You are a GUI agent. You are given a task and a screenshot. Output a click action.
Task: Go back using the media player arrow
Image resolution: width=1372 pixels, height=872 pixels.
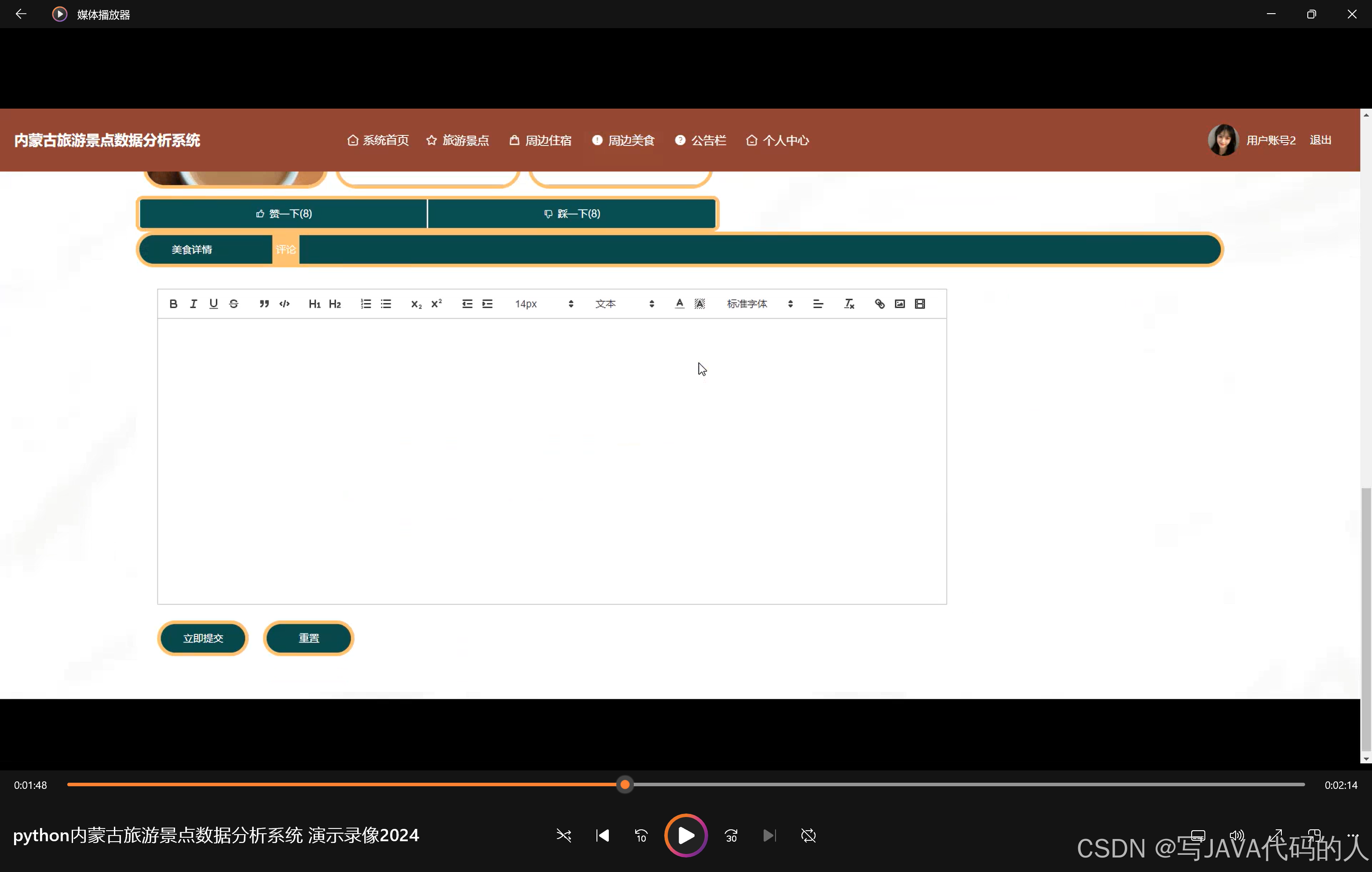click(x=21, y=14)
